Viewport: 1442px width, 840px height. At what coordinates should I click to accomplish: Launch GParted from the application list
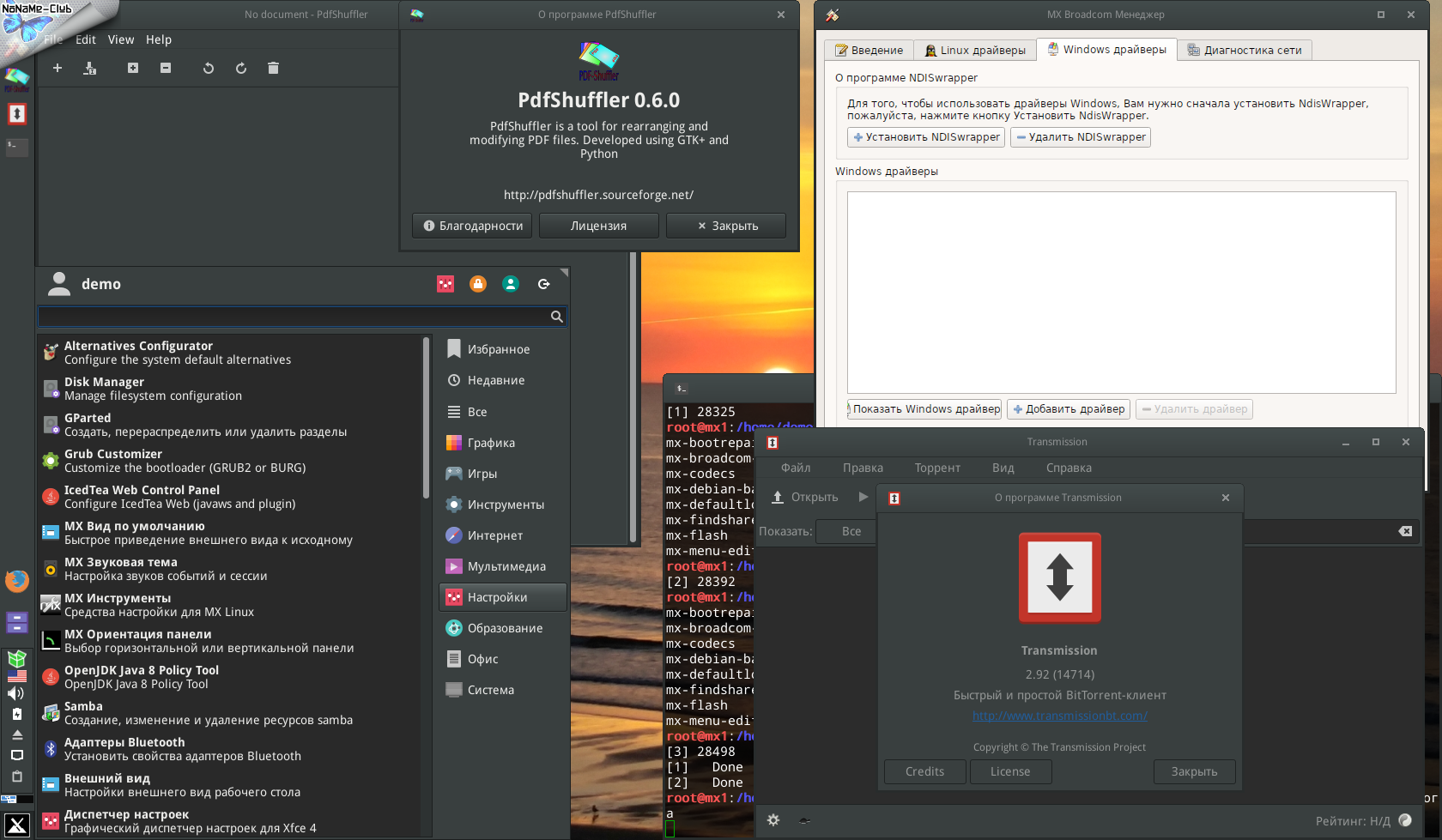click(88, 418)
